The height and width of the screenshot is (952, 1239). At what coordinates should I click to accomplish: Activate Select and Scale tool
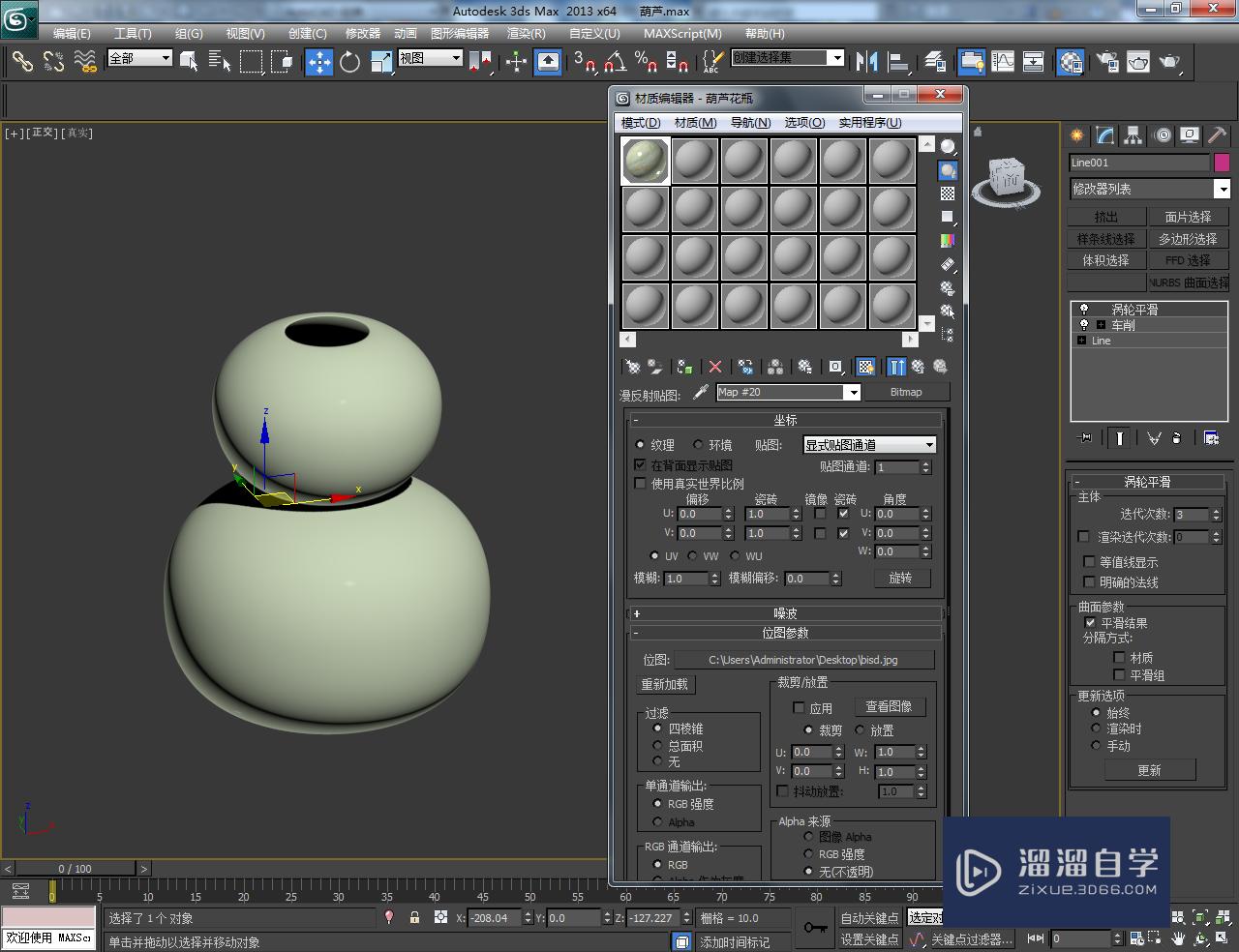[381, 62]
